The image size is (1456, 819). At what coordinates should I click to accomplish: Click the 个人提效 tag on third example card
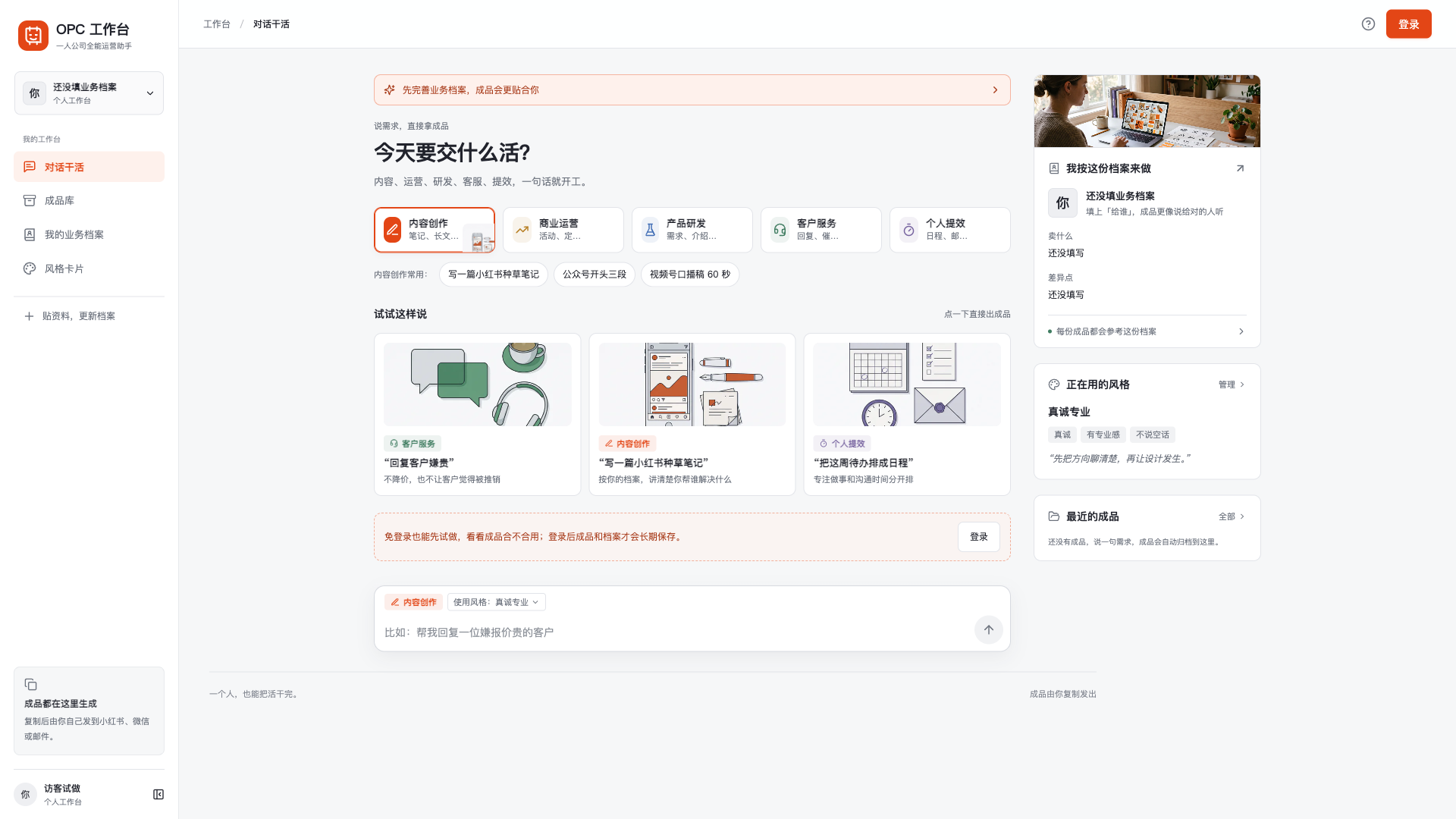point(842,444)
